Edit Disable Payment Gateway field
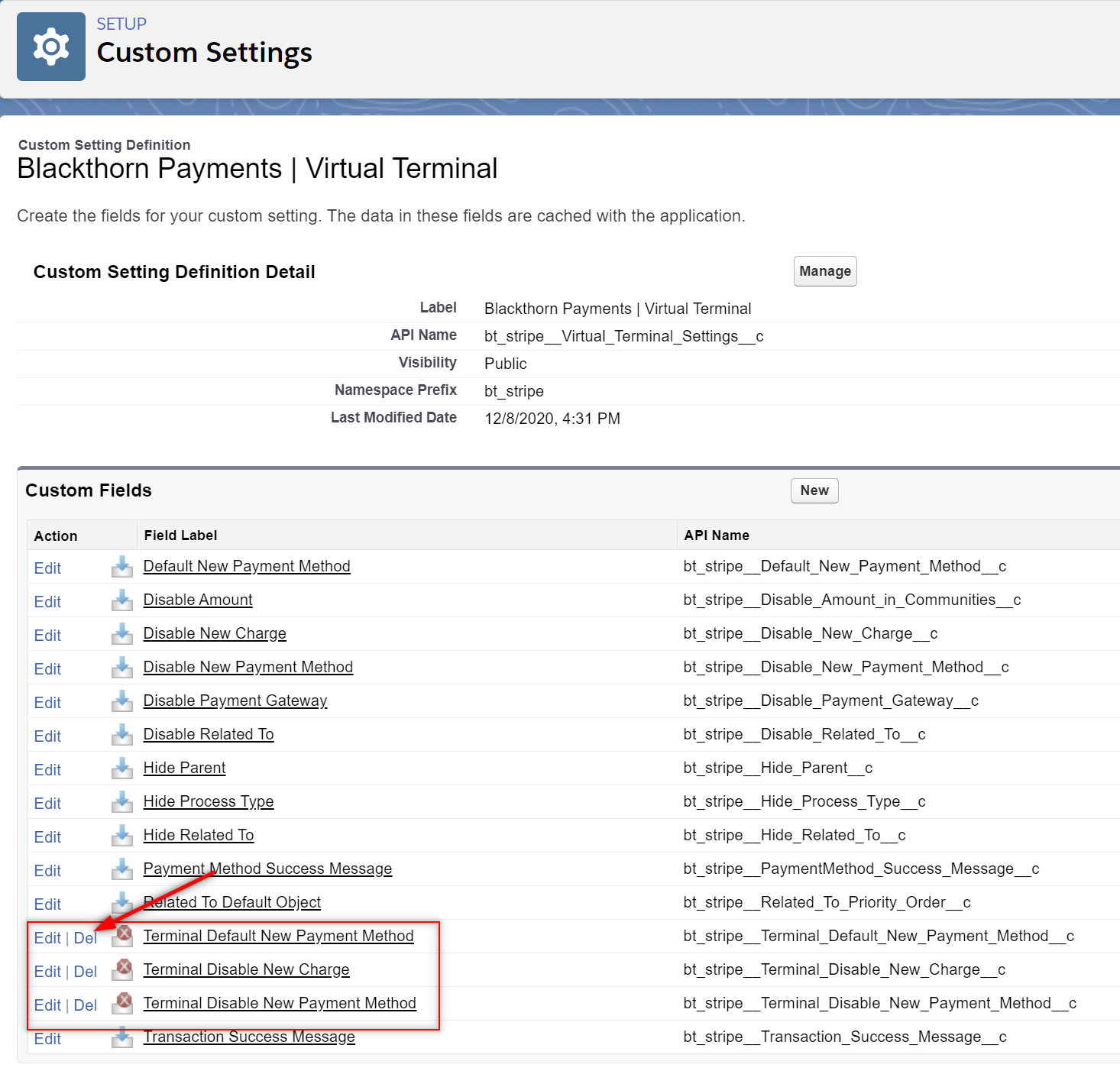This screenshot has height=1071, width=1120. [47, 703]
